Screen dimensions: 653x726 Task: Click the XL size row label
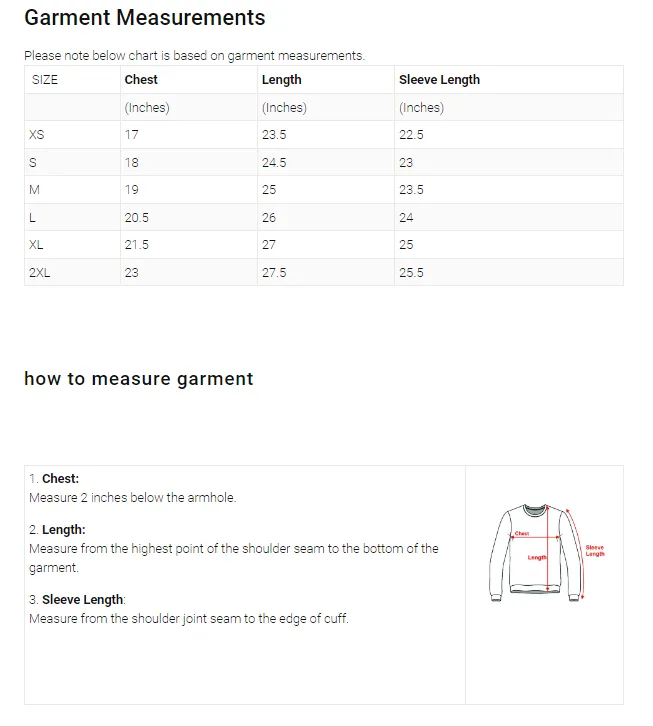[37, 245]
